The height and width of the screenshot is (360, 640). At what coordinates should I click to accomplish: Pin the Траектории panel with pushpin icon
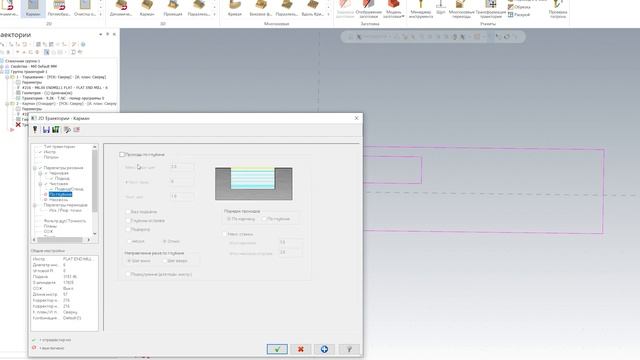click(x=107, y=34)
